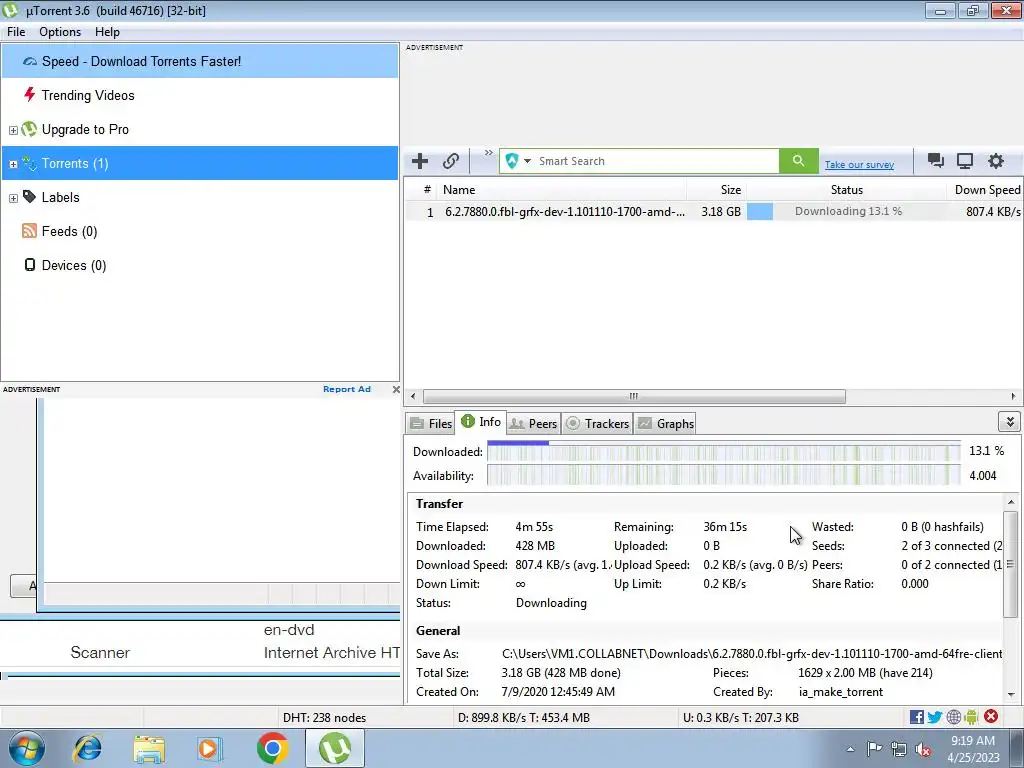Select Labels in the sidebar
This screenshot has width=1024, height=768.
tap(60, 197)
